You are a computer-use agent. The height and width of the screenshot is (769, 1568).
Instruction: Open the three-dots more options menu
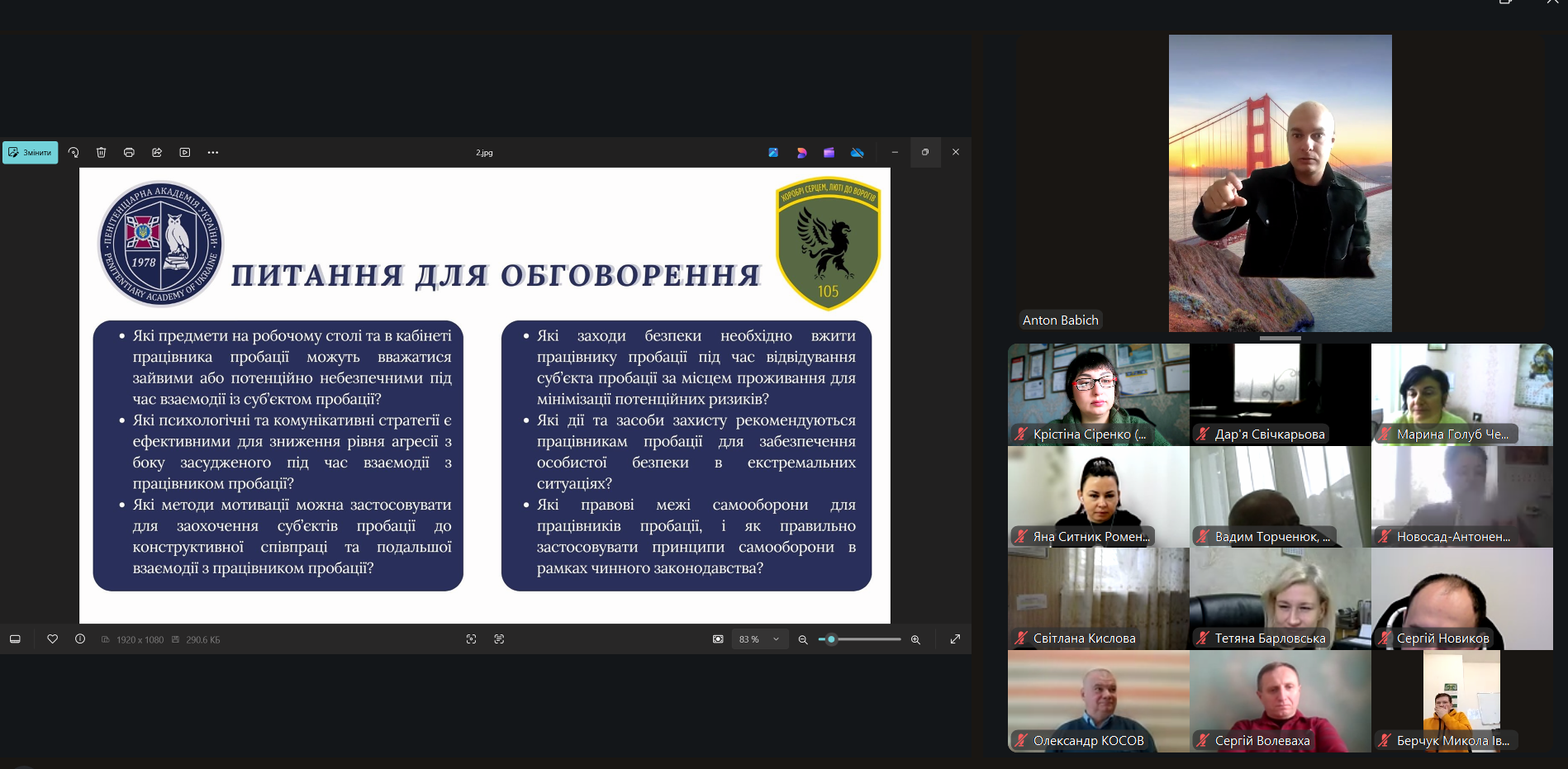click(213, 153)
